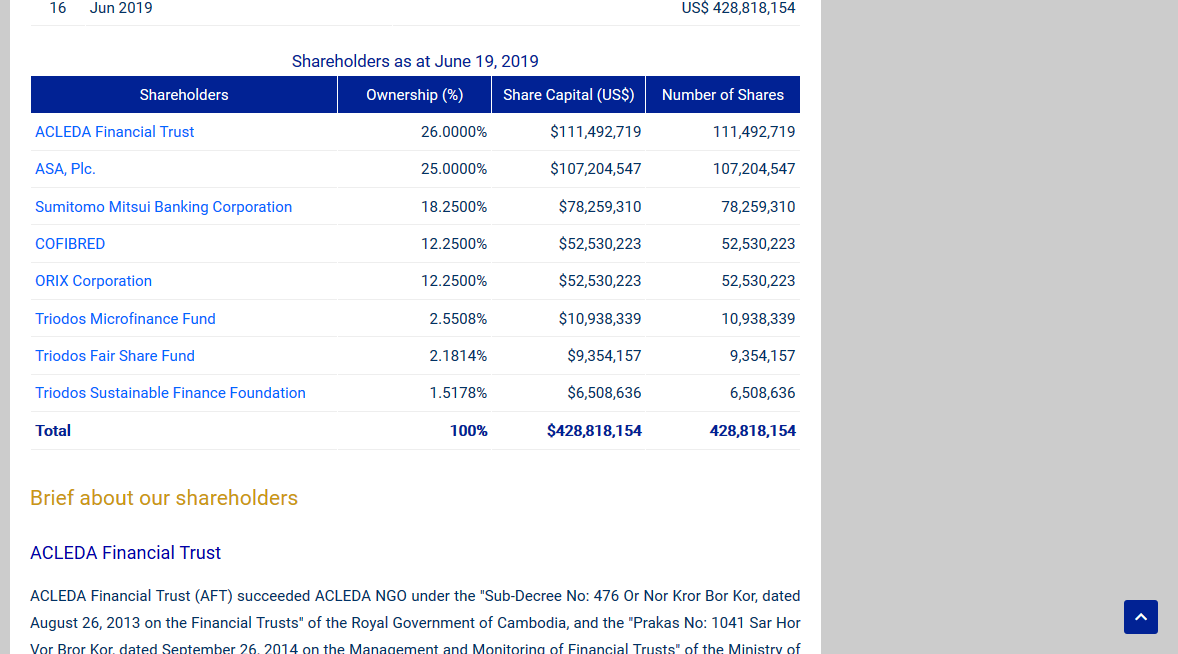This screenshot has height=654, width=1178.
Task: Open the ORIX Corporation link
Action: (x=93, y=281)
